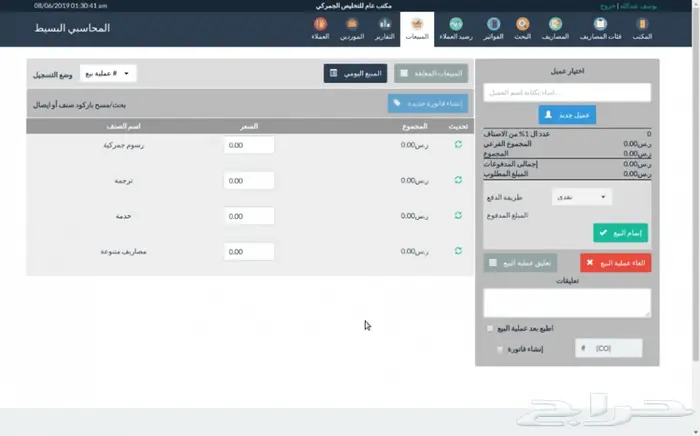This screenshot has width=700, height=436.
Task: Click the المجموع الفرعي subtotal label
Action: (x=508, y=144)
